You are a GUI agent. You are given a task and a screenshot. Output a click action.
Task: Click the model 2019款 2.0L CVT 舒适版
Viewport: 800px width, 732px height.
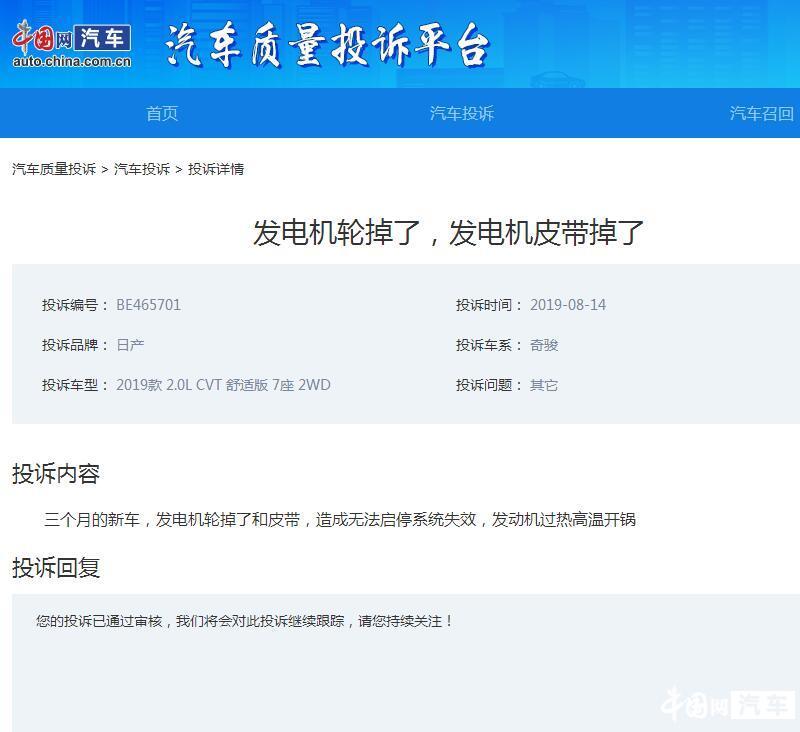[223, 385]
